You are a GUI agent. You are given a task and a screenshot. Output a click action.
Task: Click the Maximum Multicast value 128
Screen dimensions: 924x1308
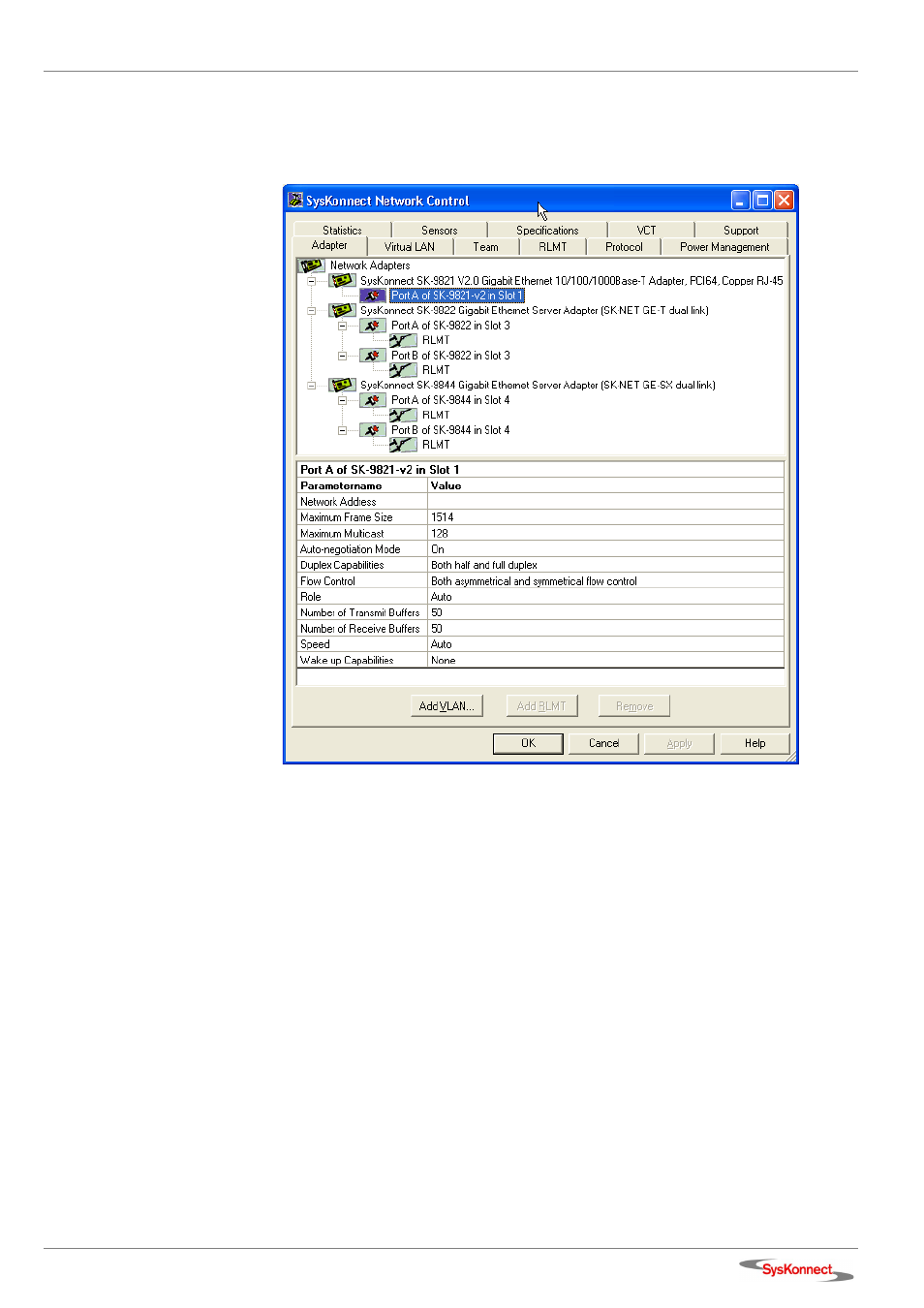pyautogui.click(x=605, y=534)
